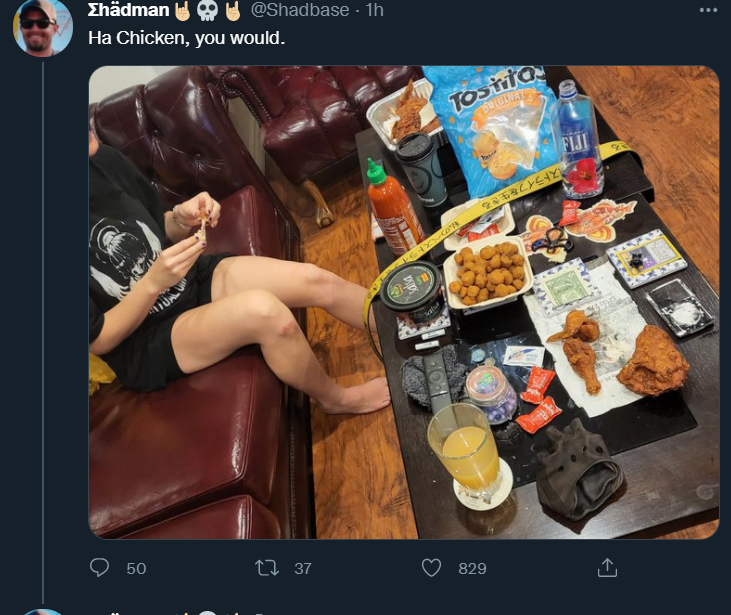Click the first rock-hand emoji after Shadman
Screen dimensions: 731x615
(x=183, y=11)
